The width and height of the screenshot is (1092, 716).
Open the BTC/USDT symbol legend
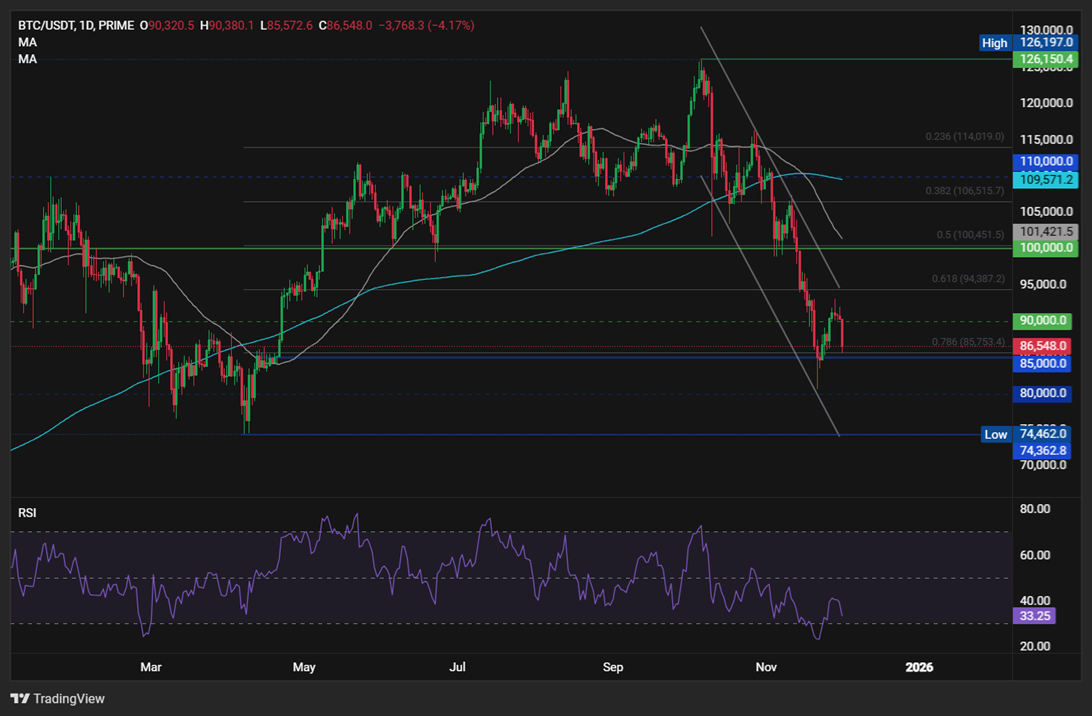(45, 26)
